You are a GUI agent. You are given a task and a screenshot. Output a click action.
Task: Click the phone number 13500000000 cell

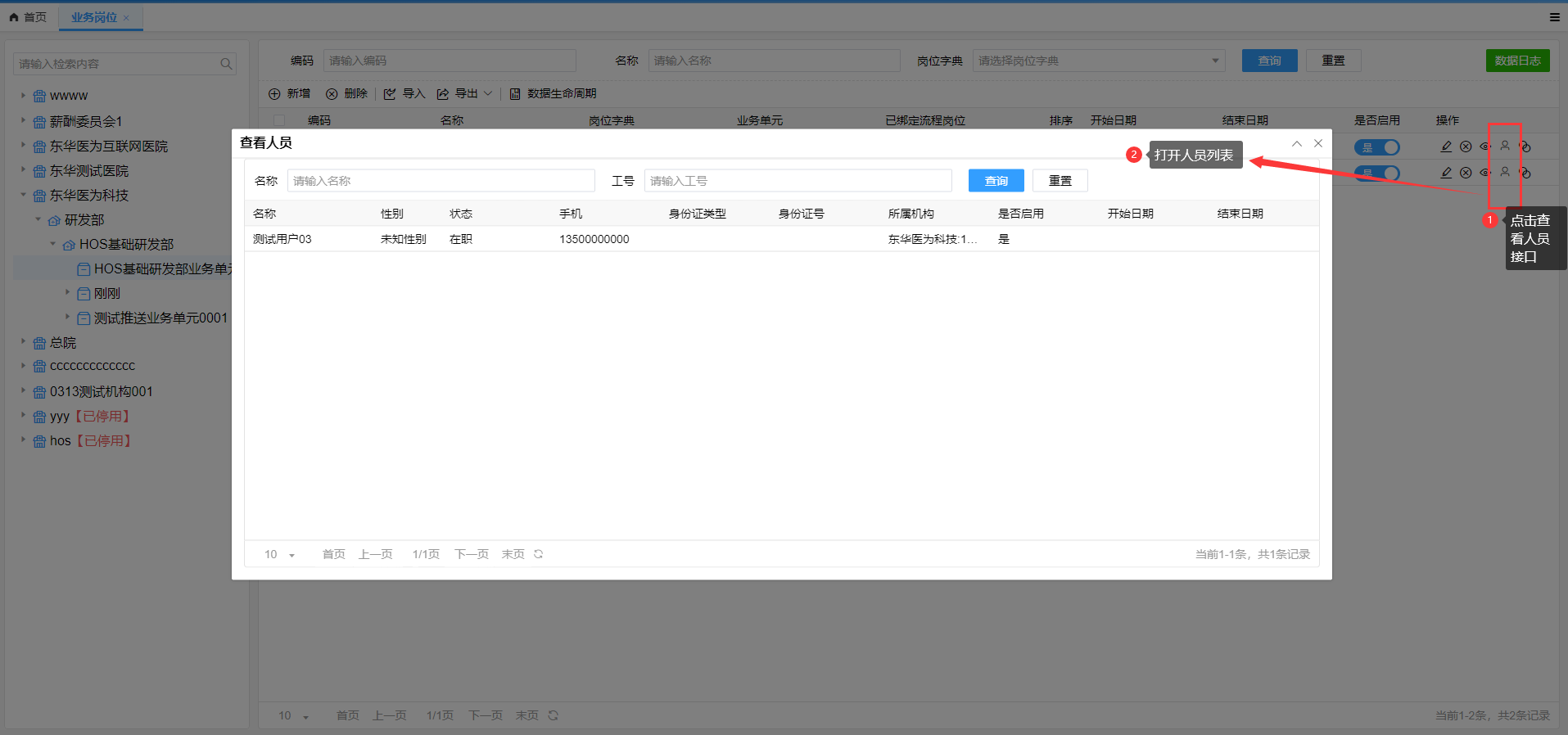594,239
